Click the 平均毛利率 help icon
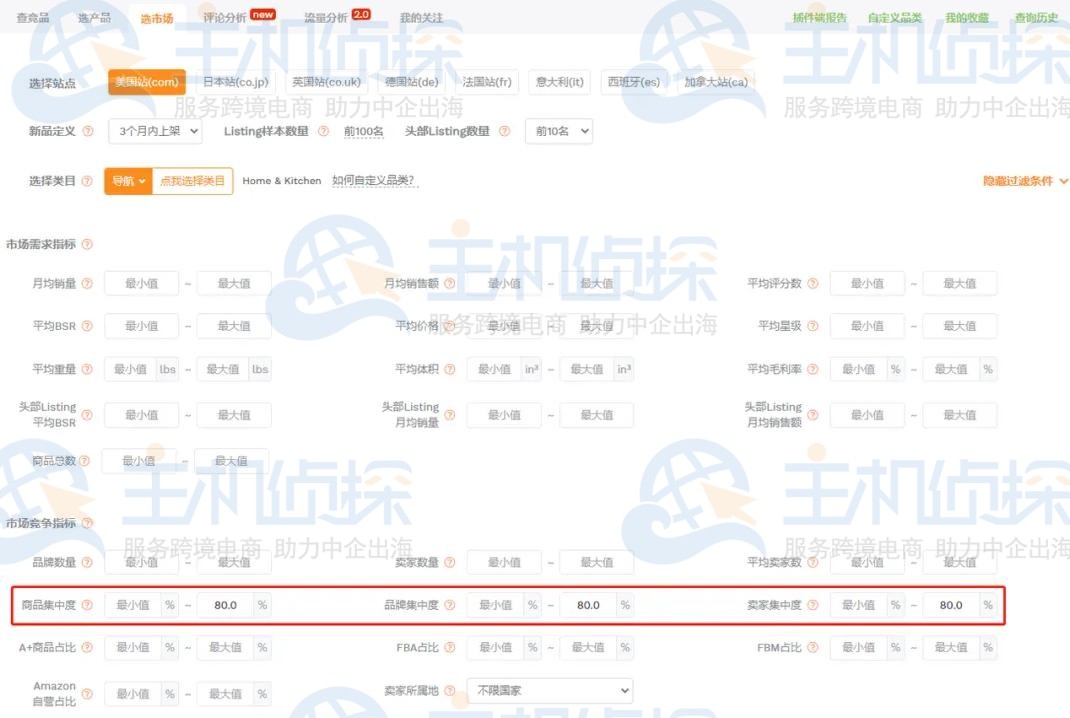The height and width of the screenshot is (718, 1070). pos(813,368)
